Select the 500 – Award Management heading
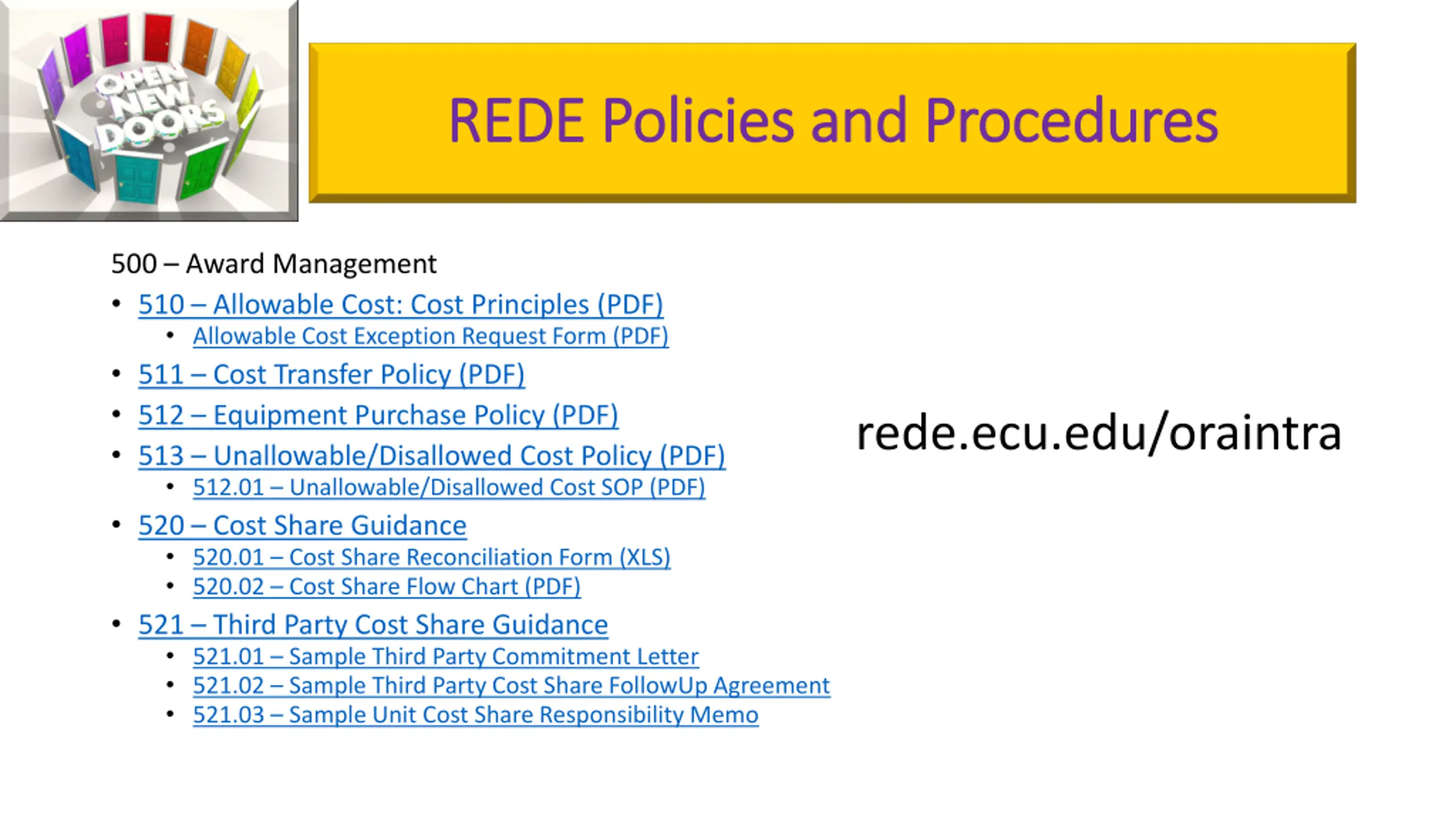Image resolution: width=1456 pixels, height=819 pixels. click(274, 264)
